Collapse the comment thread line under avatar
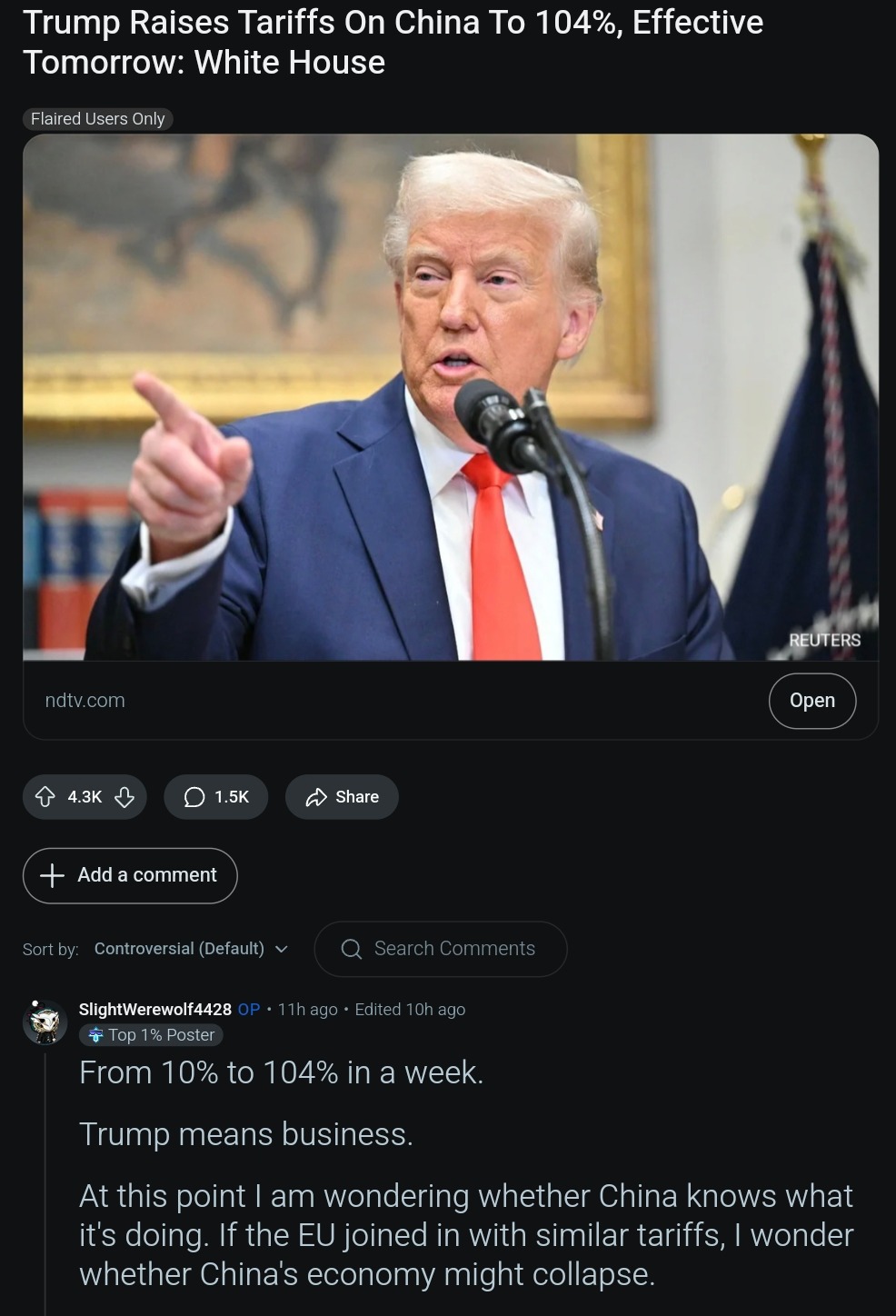This screenshot has height=1316, width=896. (x=45, y=1181)
